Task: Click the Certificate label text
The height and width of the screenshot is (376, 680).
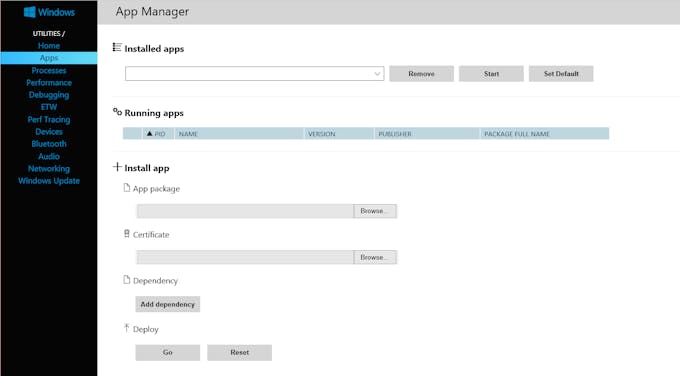Action: (151, 235)
